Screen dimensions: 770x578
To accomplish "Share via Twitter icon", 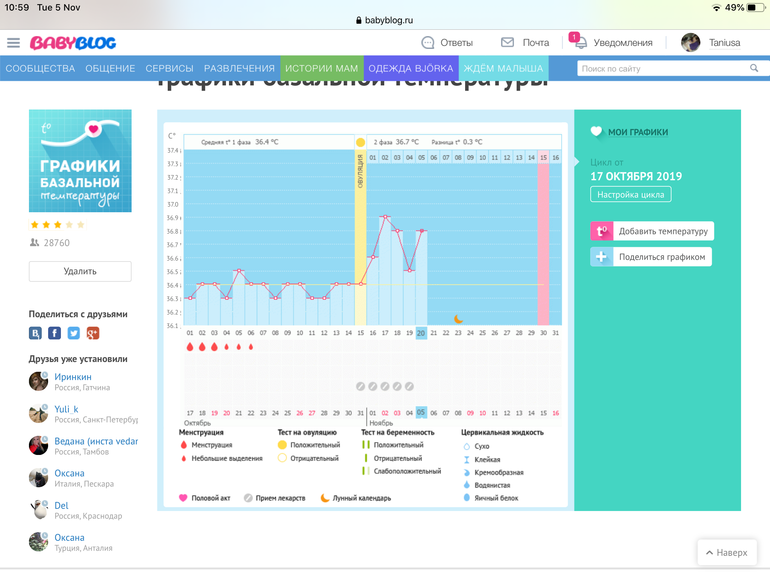I will (x=73, y=333).
